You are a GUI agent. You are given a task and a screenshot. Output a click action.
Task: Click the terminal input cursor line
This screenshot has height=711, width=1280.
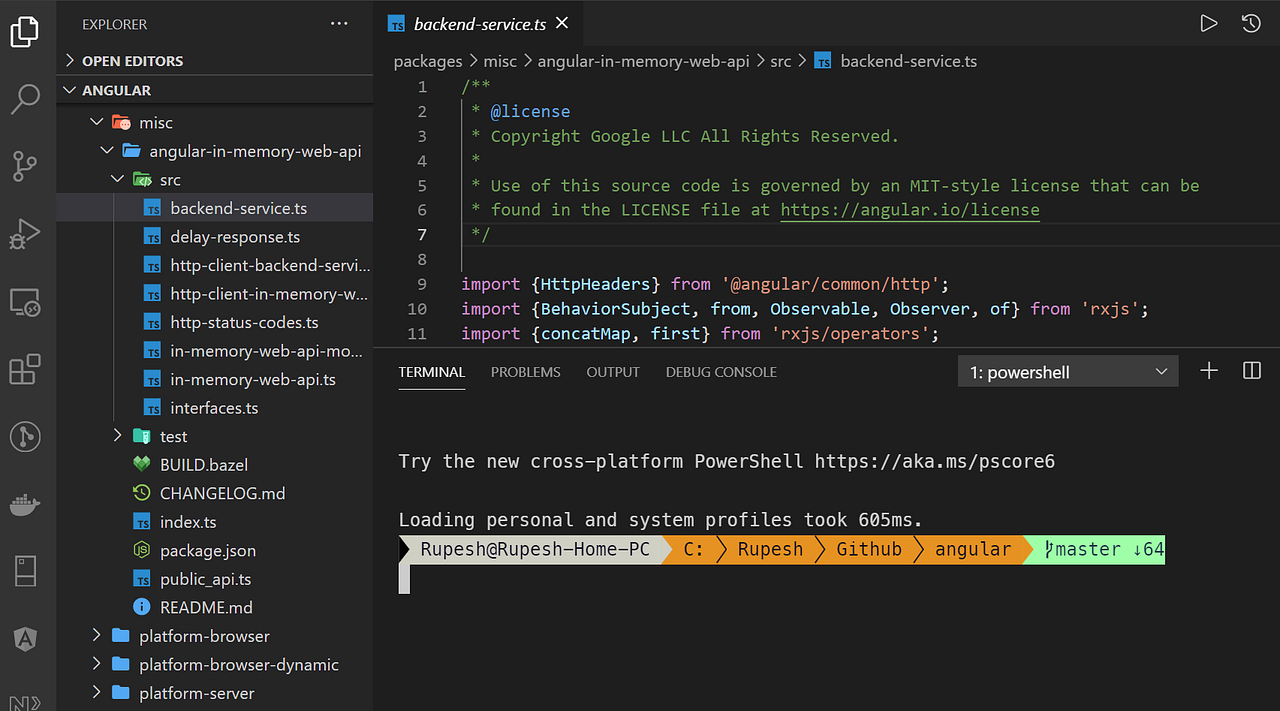click(404, 579)
